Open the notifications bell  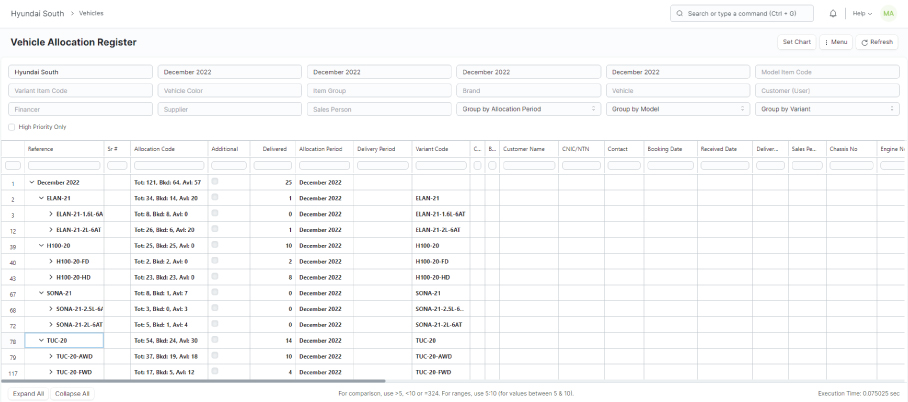(x=833, y=13)
